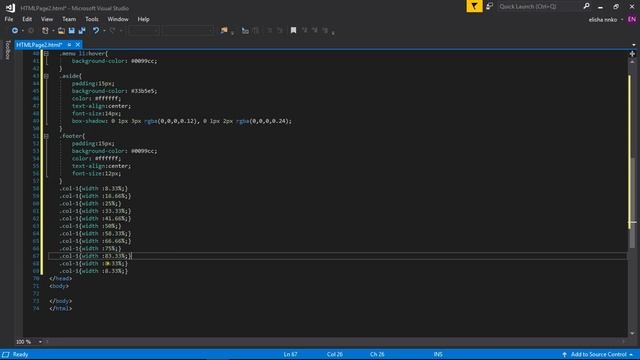This screenshot has width=640, height=360.
Task: Open the File menu
Action: (x=9, y=19)
